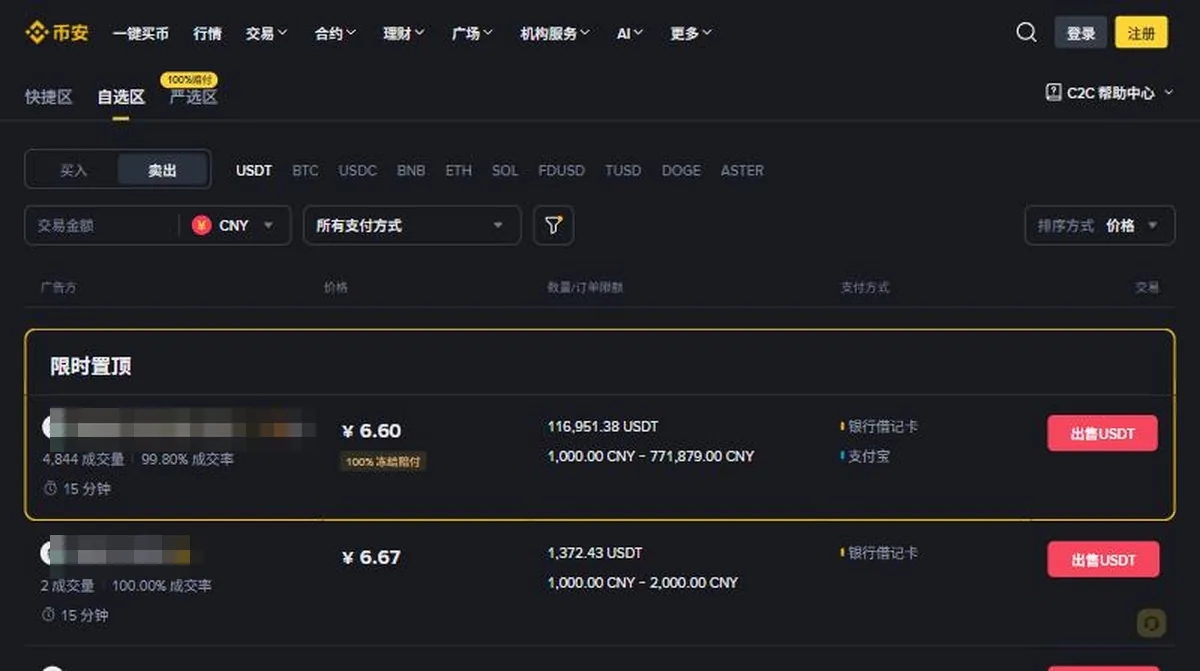
Task: Expand the 理财 menu
Action: coord(404,33)
